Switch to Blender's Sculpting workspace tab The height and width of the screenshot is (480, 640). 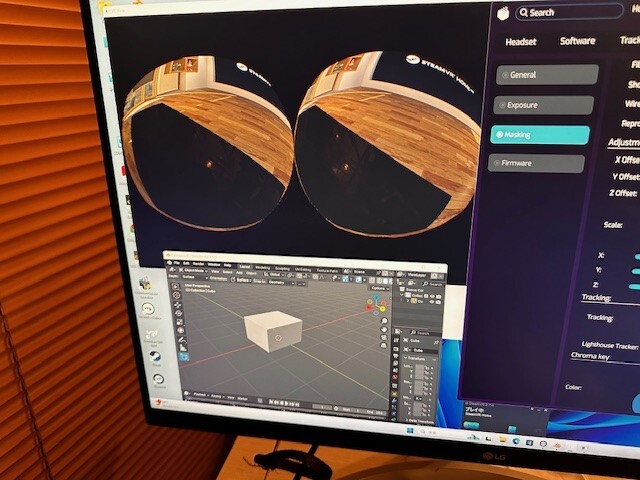282,269
